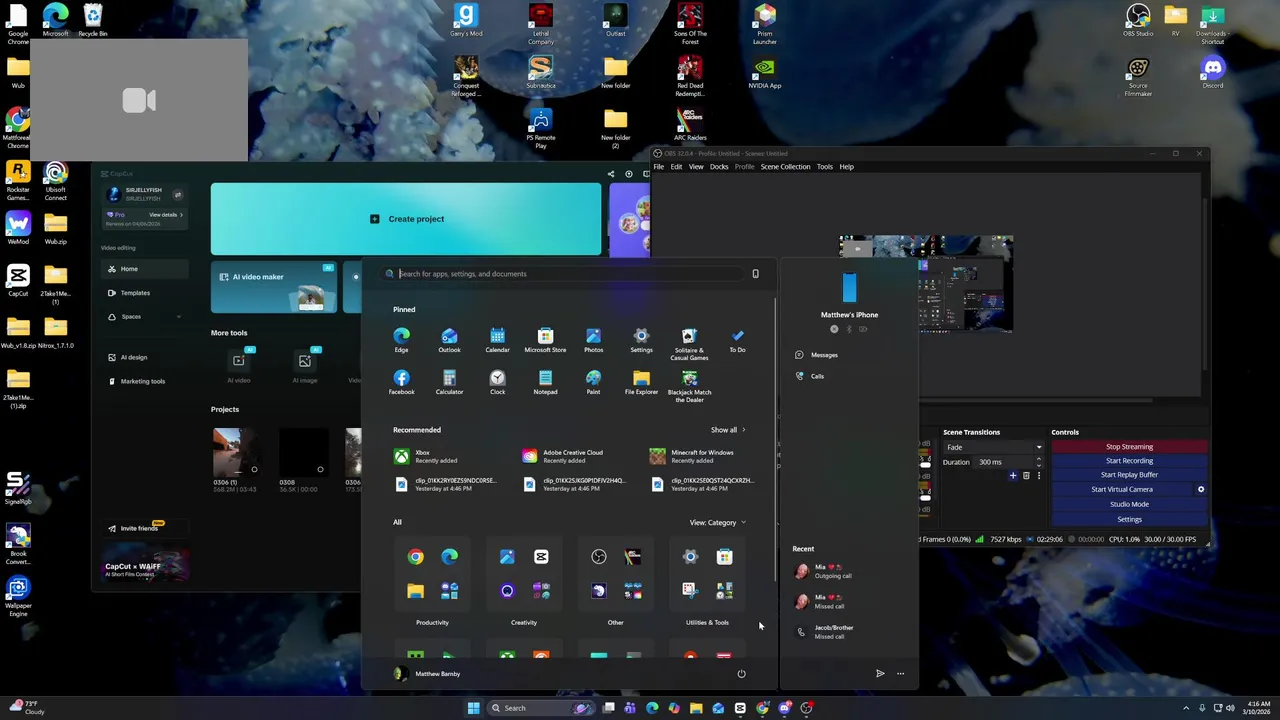The height and width of the screenshot is (720, 1280).
Task: Open the OBS Docks menu
Action: pos(719,167)
